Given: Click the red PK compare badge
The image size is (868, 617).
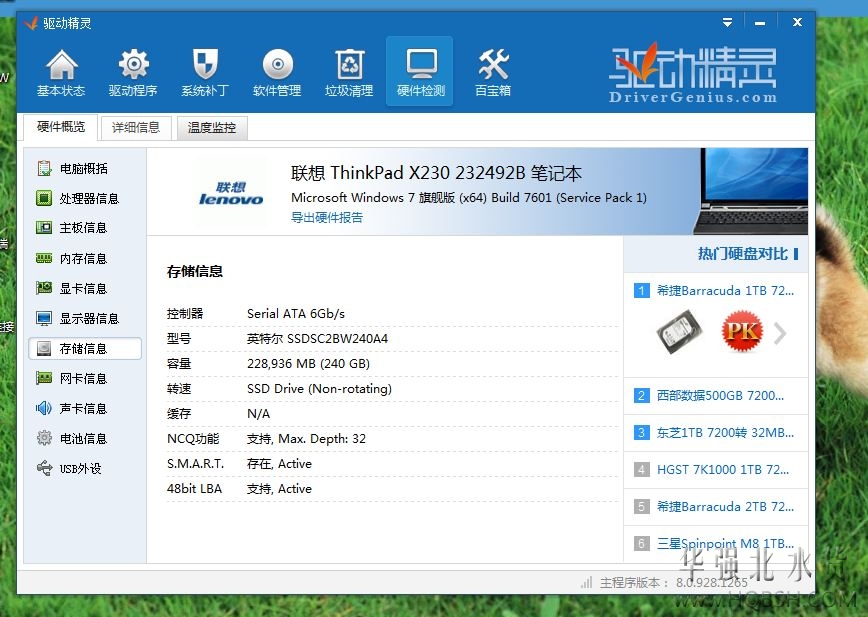Looking at the screenshot, I should 742,331.
